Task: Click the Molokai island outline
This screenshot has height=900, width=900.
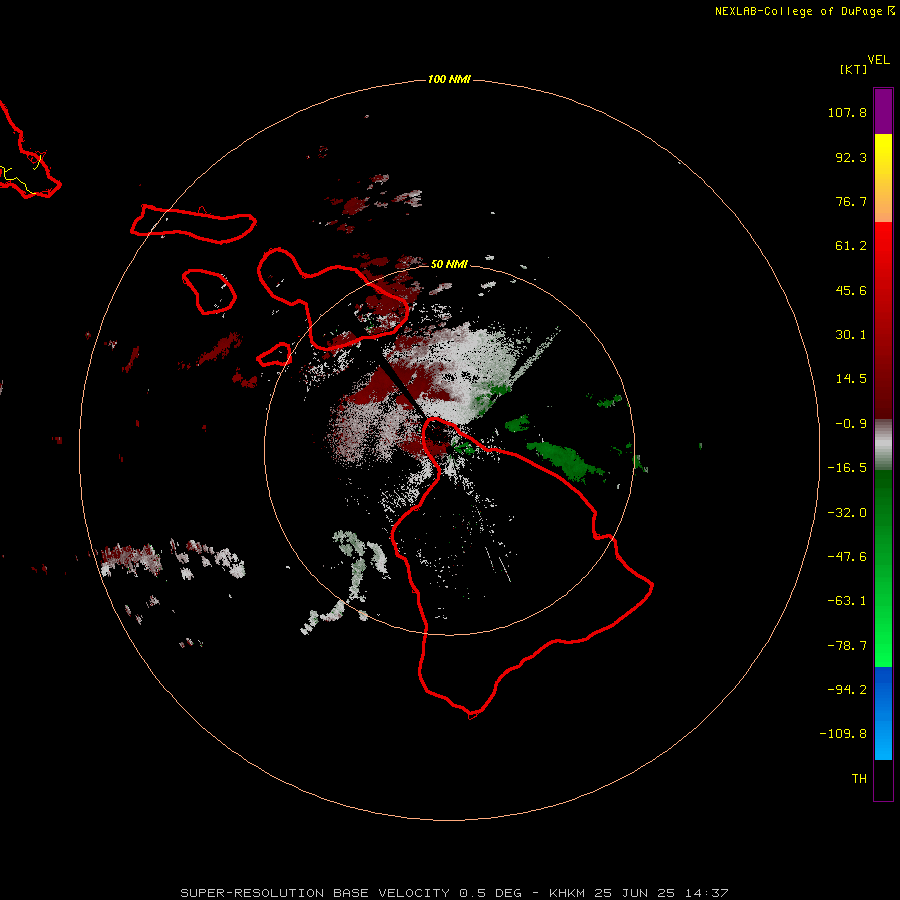Action: click(193, 223)
